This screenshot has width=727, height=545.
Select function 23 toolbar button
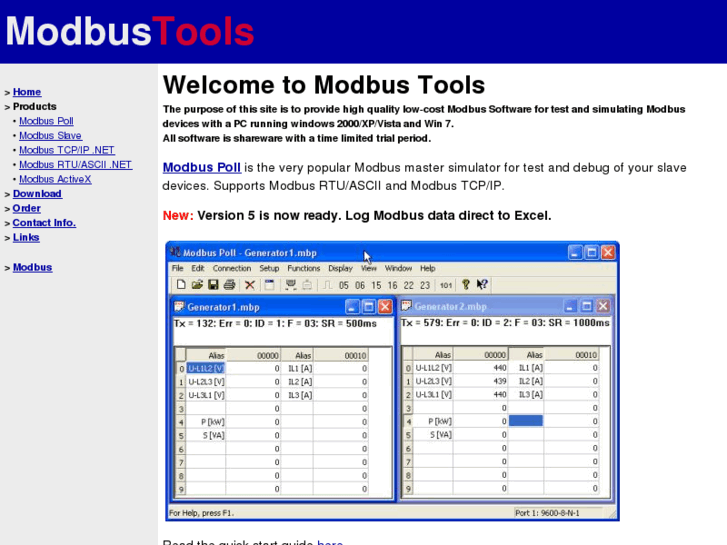click(425, 285)
